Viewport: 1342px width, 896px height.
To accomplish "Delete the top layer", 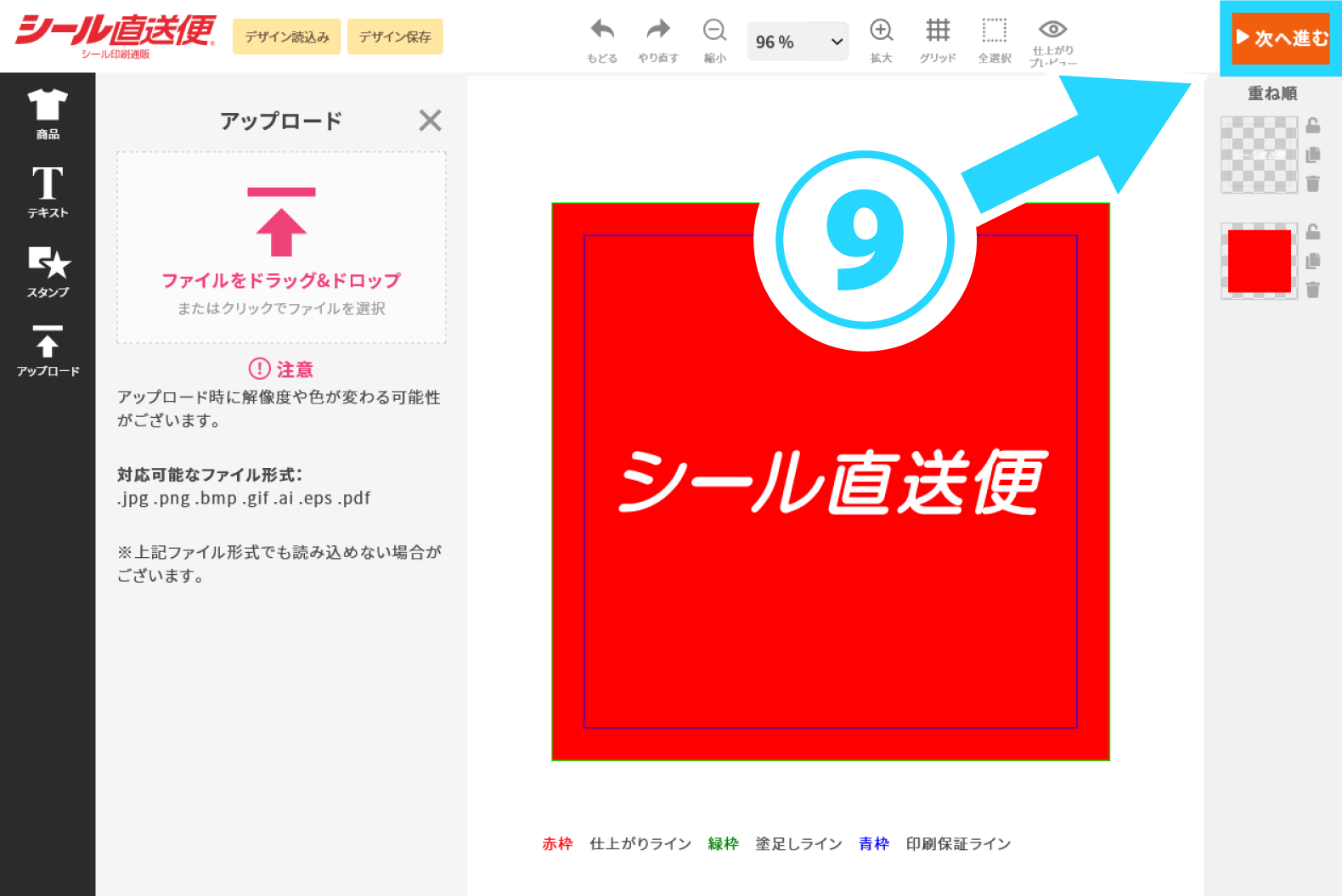I will coord(1313,183).
